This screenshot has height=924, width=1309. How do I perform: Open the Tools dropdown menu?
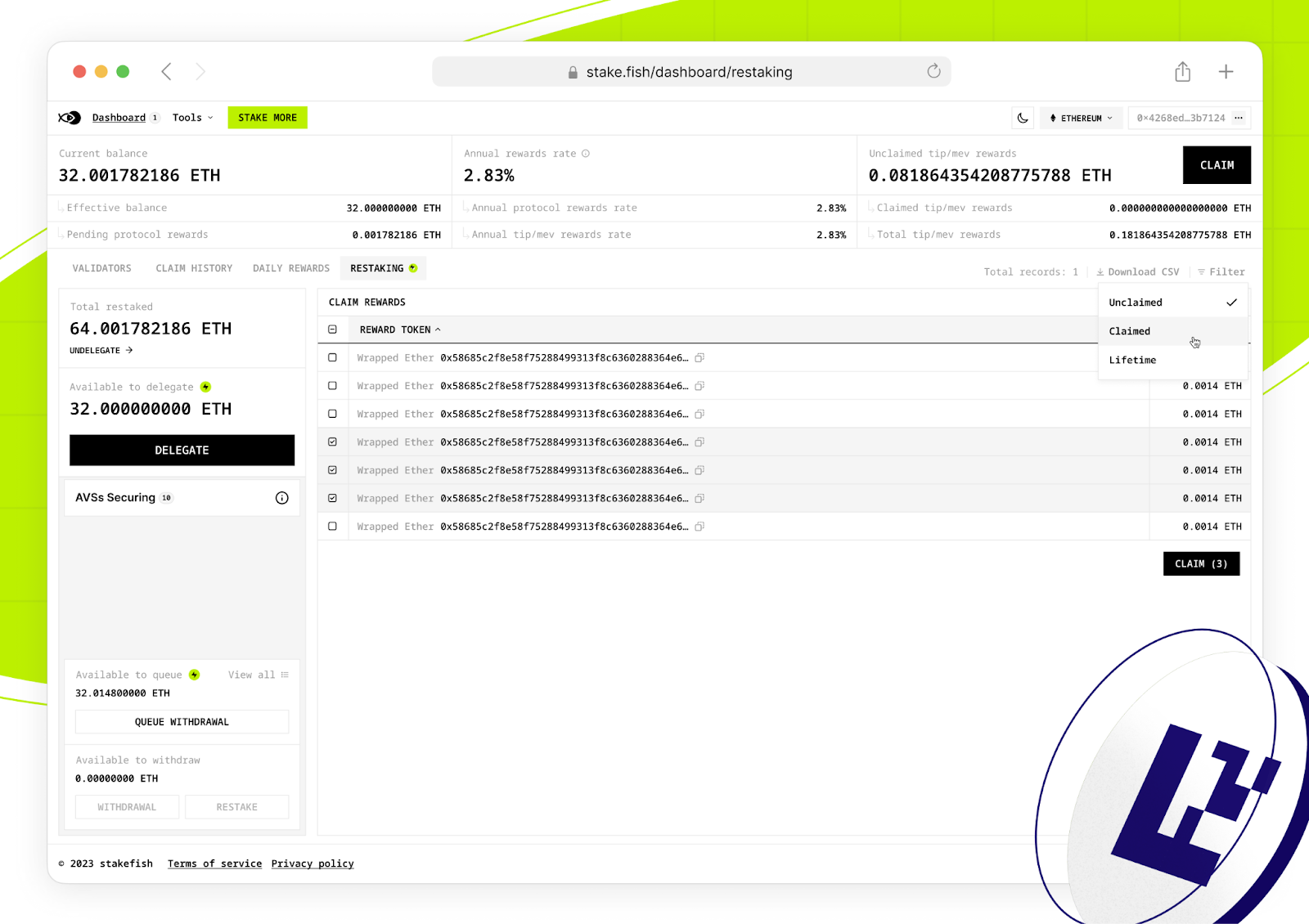[x=193, y=118]
